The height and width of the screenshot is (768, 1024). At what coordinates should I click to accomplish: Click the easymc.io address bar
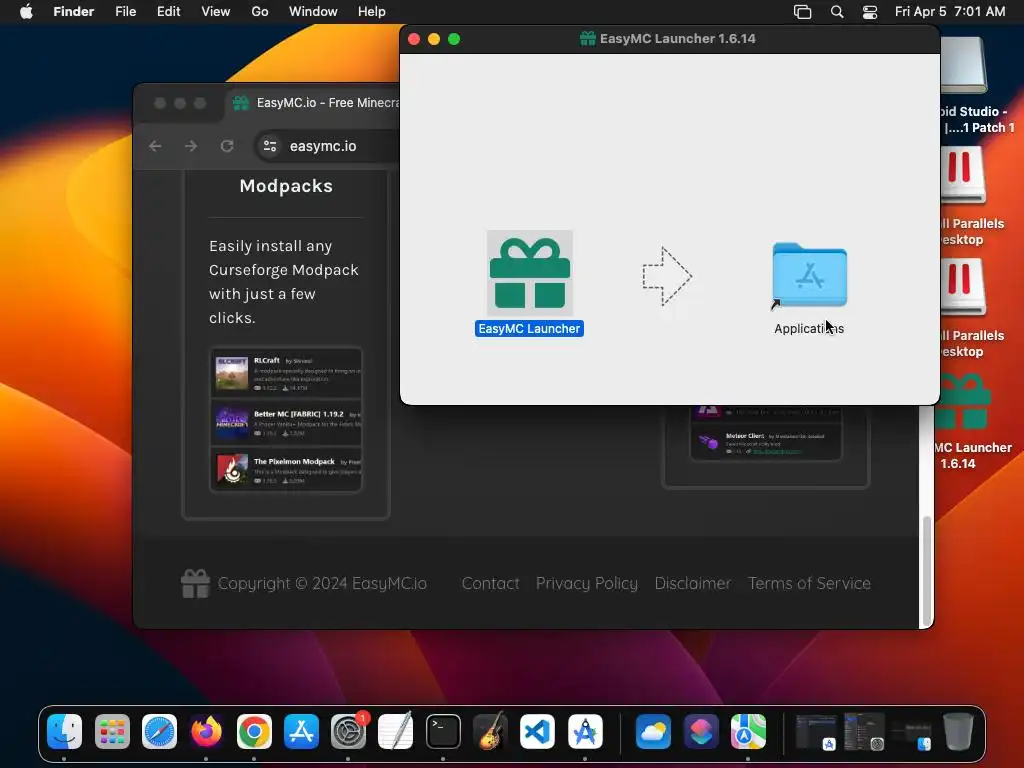point(327,146)
